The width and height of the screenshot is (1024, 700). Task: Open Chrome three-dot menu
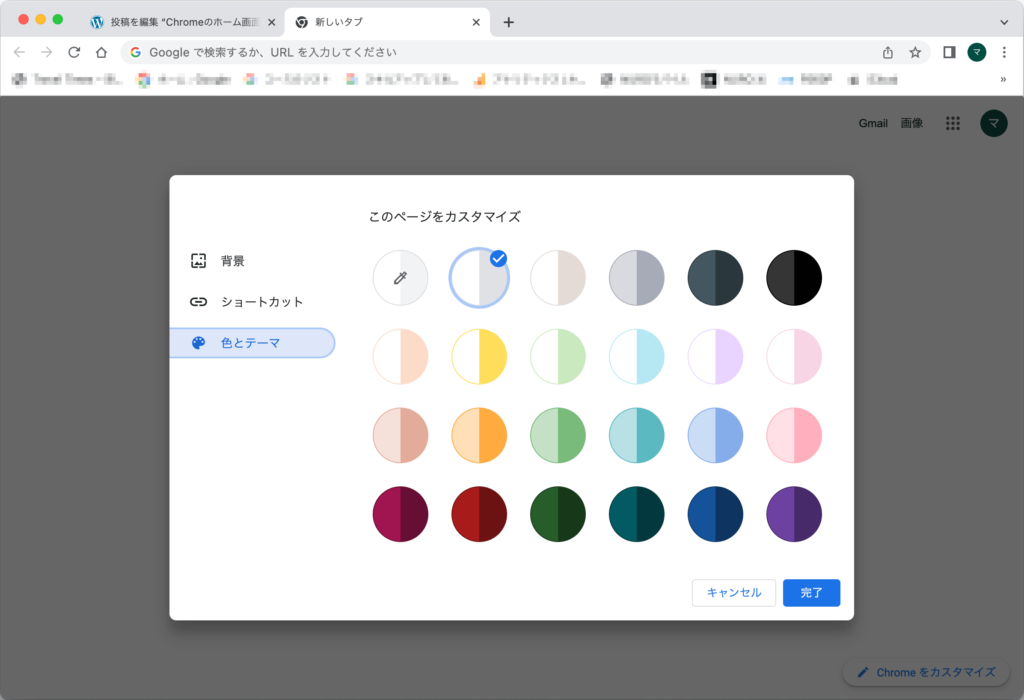(x=1004, y=52)
